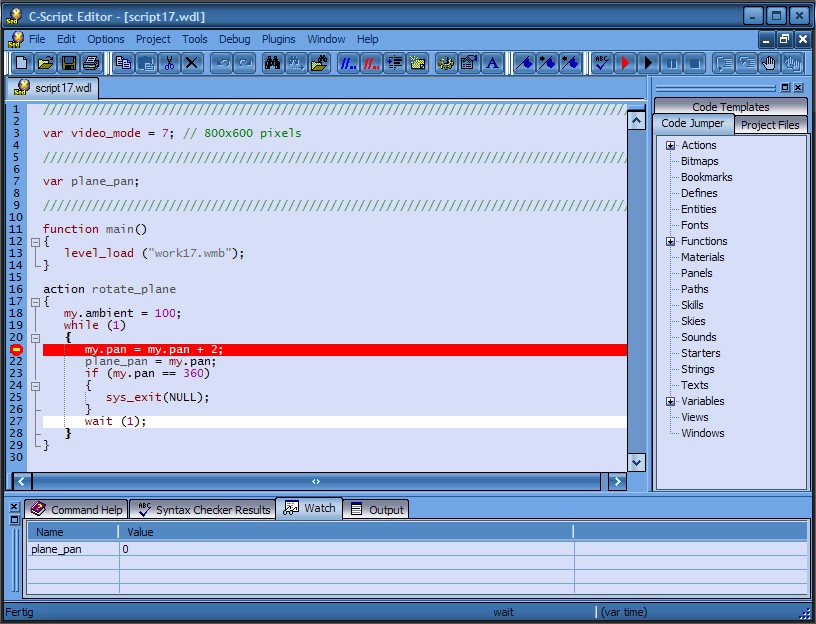
Task: Open the Plugins menu
Action: (279, 39)
